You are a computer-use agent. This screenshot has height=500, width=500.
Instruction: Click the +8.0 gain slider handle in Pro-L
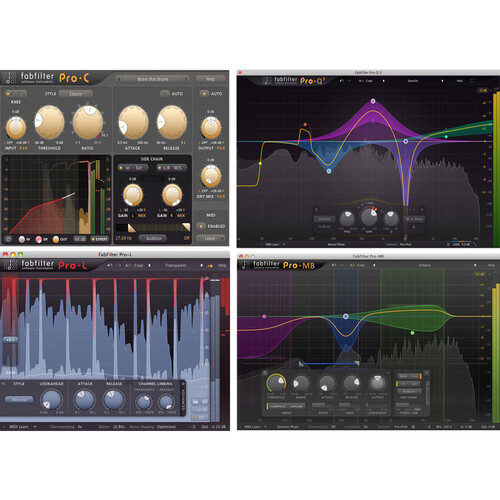point(10,340)
